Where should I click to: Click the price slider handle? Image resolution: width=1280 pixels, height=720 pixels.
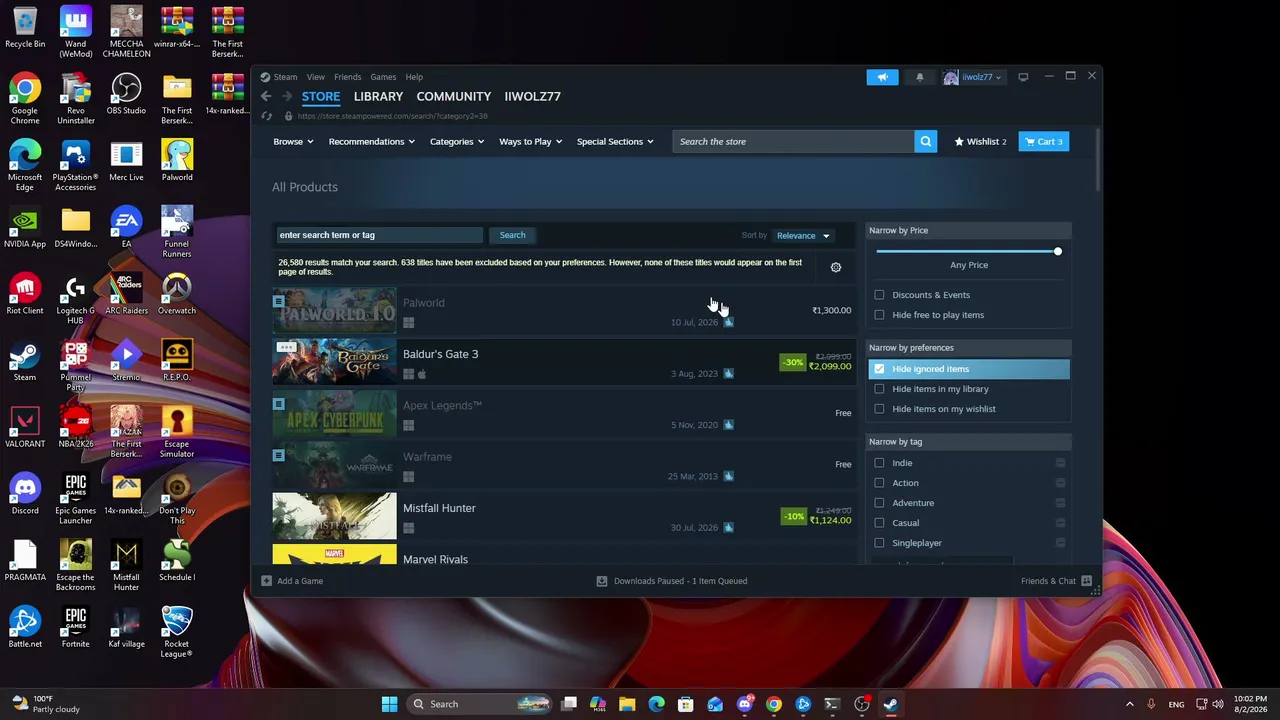1057,251
